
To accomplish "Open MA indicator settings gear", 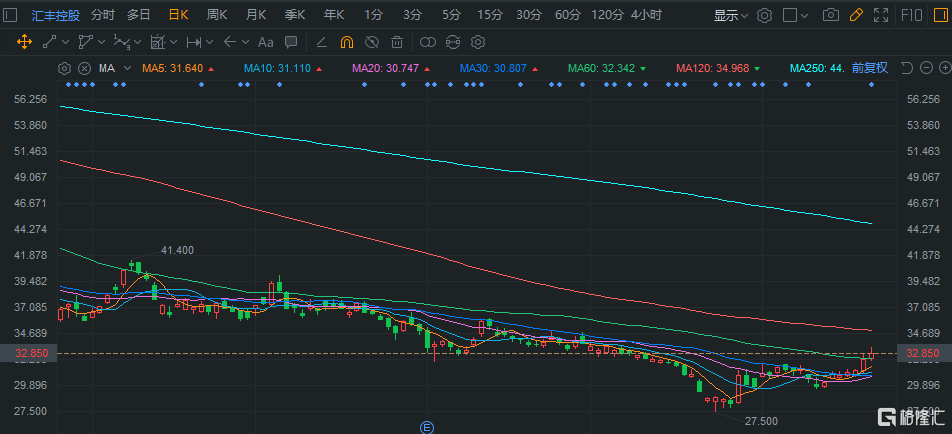I will 65,68.
